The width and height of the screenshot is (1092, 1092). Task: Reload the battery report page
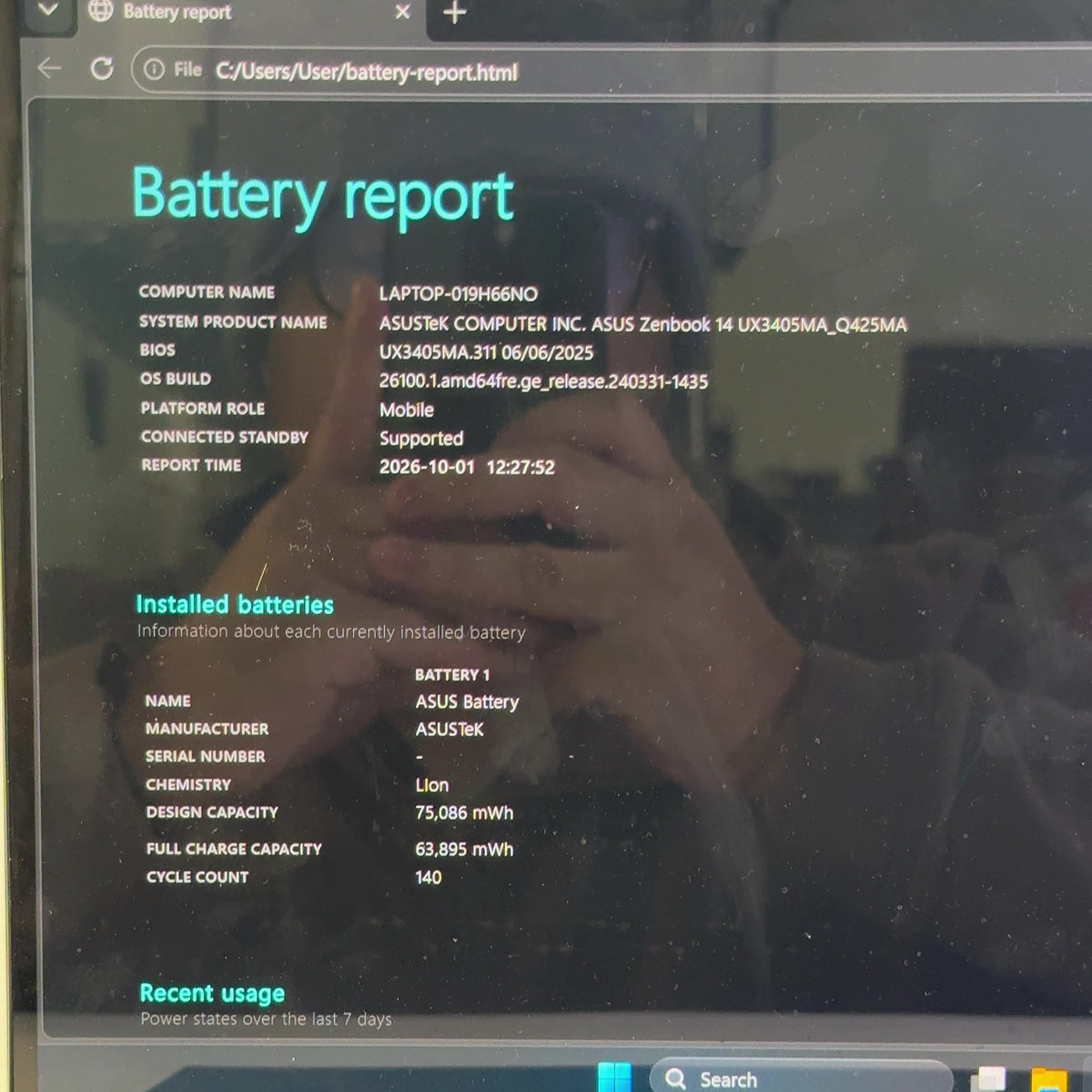pos(102,69)
